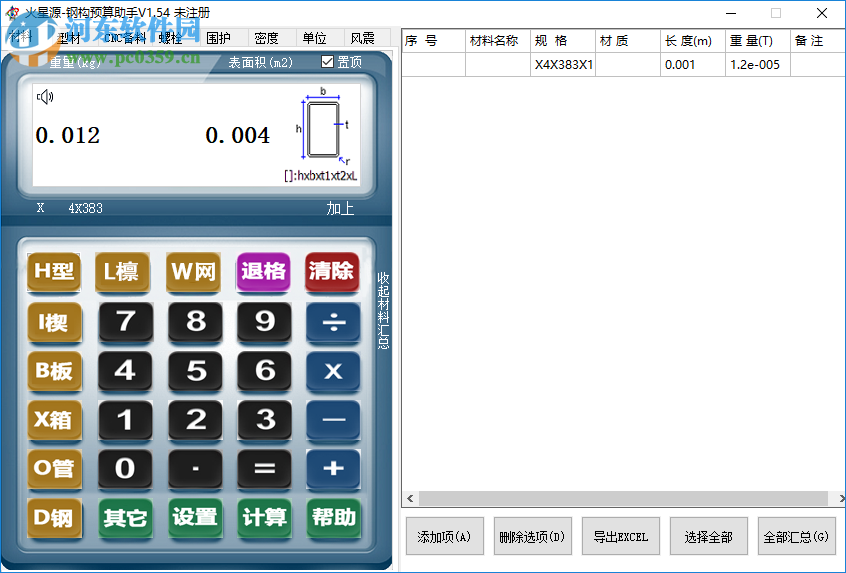Click the scrollbar left arrow
This screenshot has height=573, width=846.
click(410, 498)
